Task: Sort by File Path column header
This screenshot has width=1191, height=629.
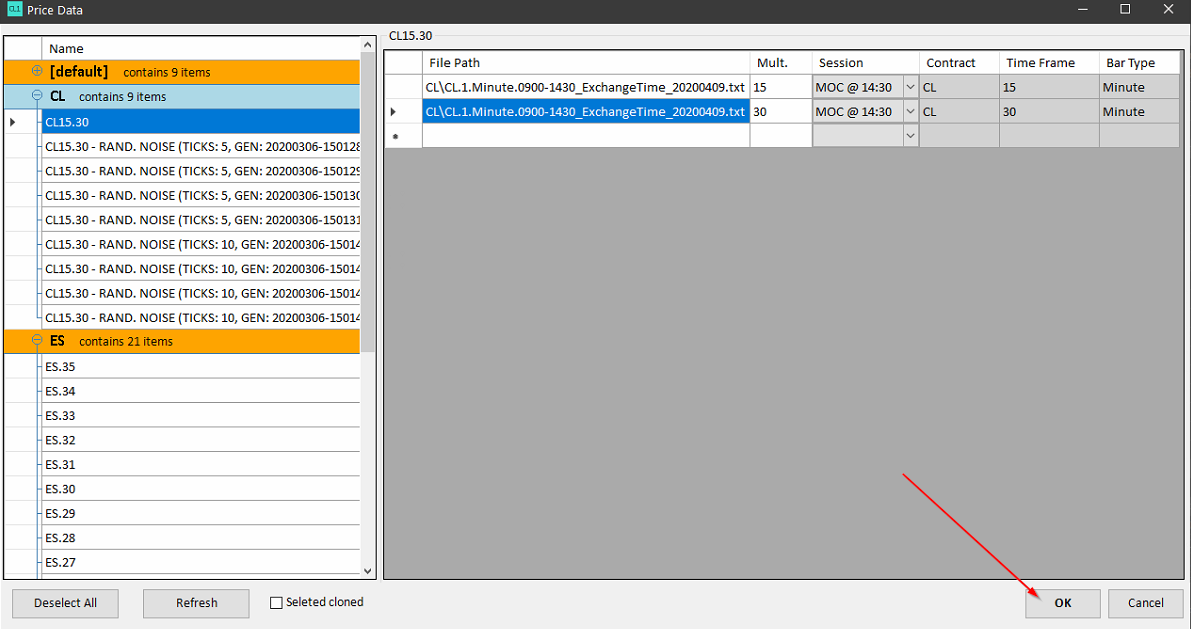Action: coord(585,63)
